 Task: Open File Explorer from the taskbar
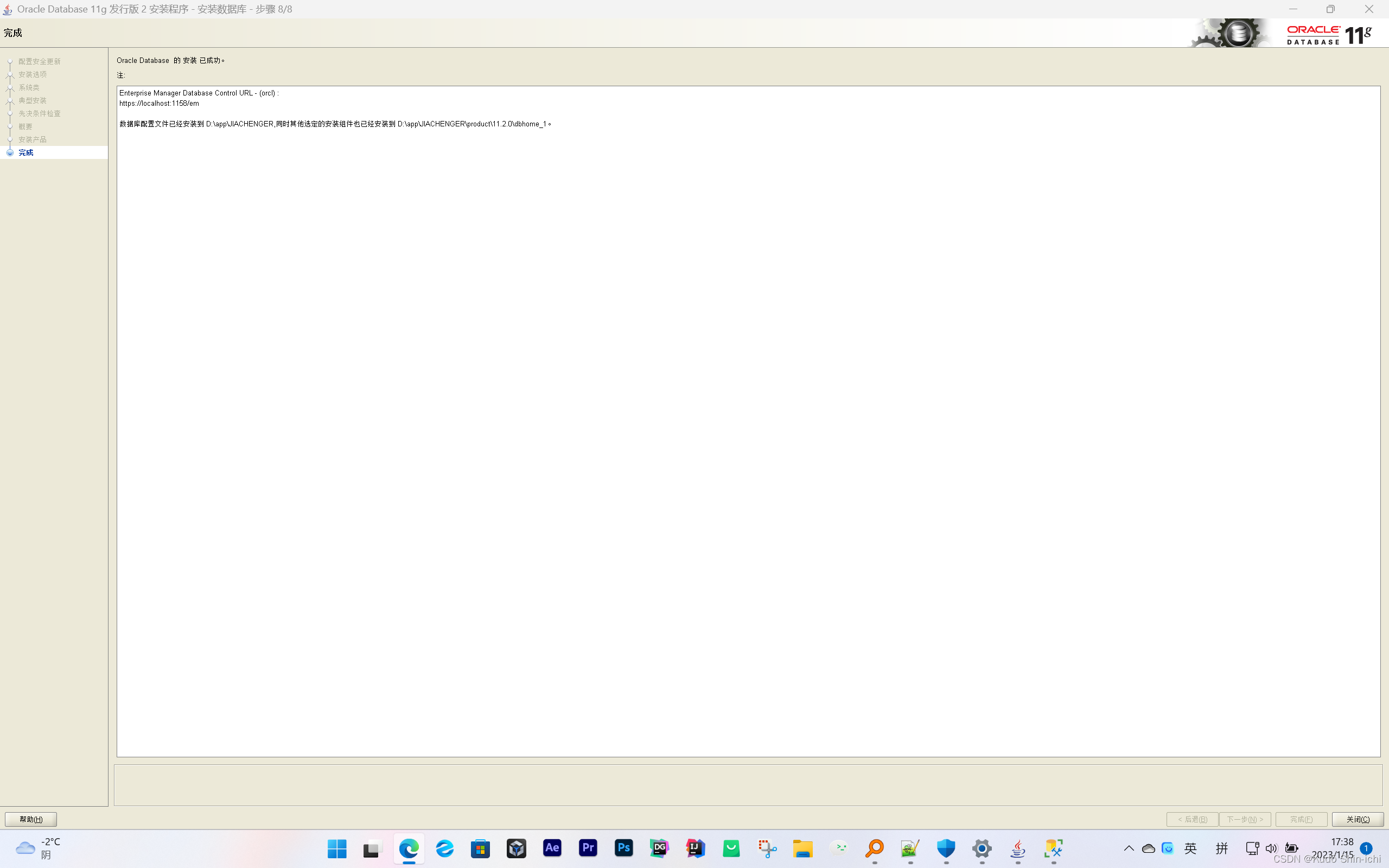803,848
